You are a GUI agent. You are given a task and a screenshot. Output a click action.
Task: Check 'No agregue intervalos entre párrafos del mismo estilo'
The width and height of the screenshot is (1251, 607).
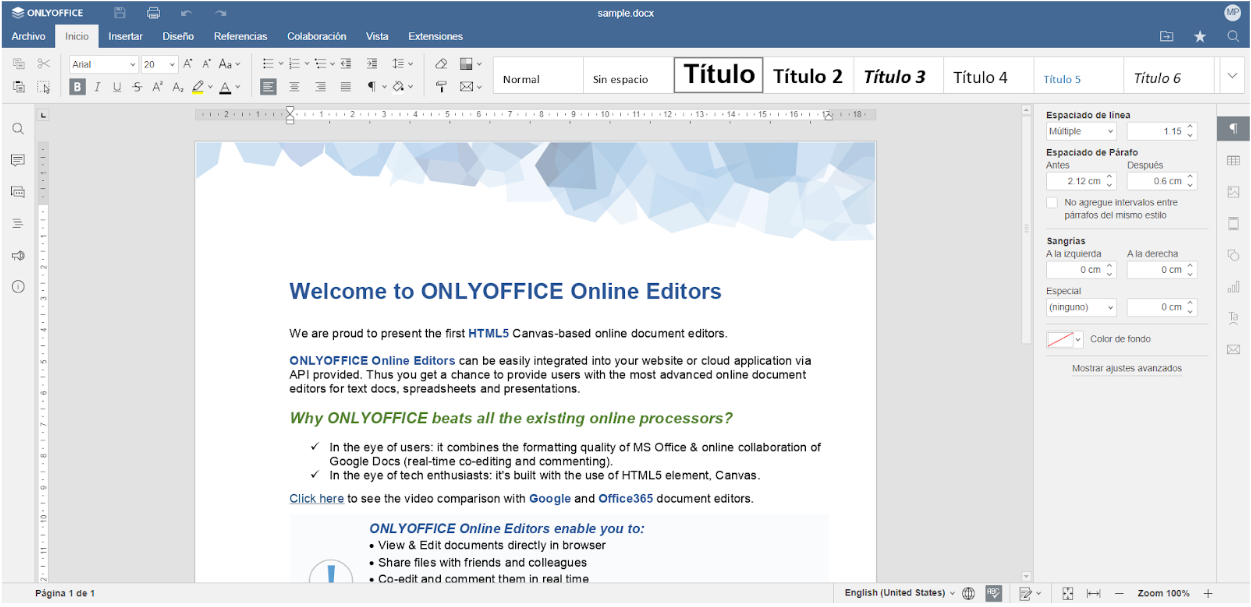[1051, 202]
